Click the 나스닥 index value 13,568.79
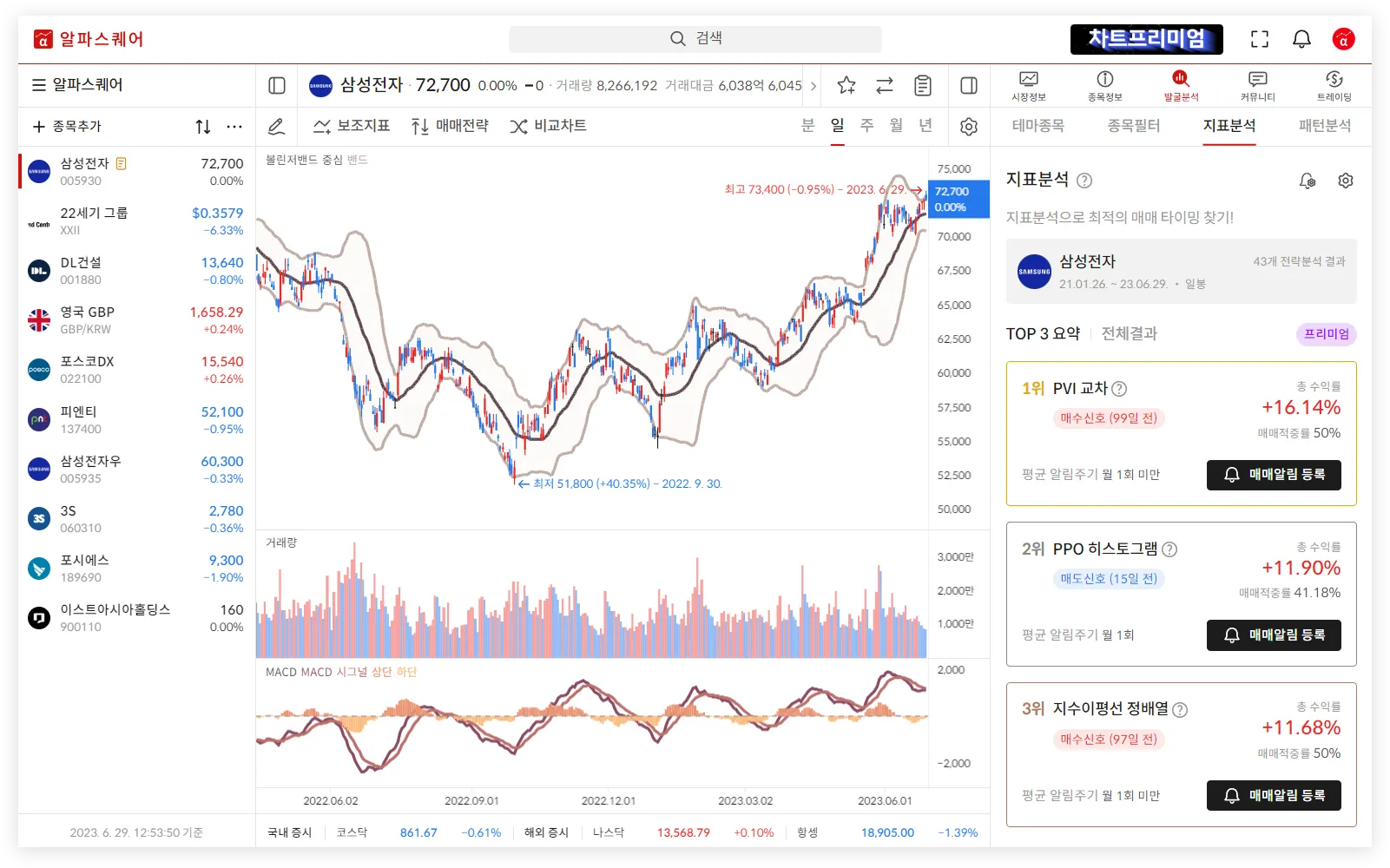This screenshot has width=1390, height=868. point(683,833)
